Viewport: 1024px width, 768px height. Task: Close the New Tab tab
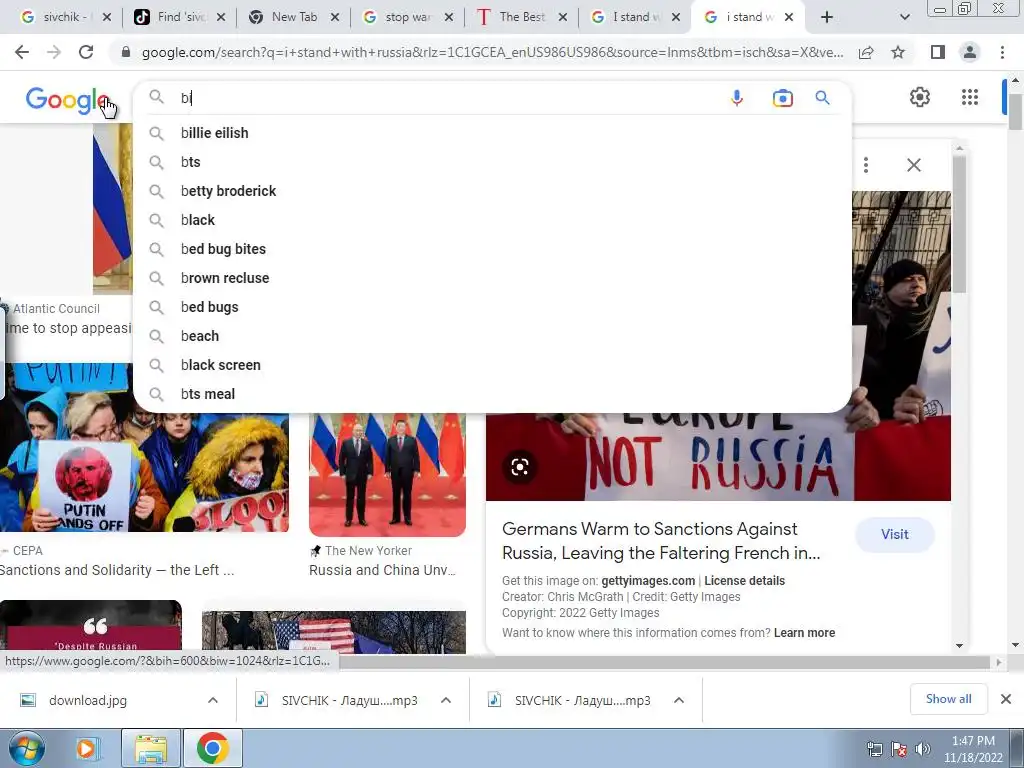(x=334, y=17)
